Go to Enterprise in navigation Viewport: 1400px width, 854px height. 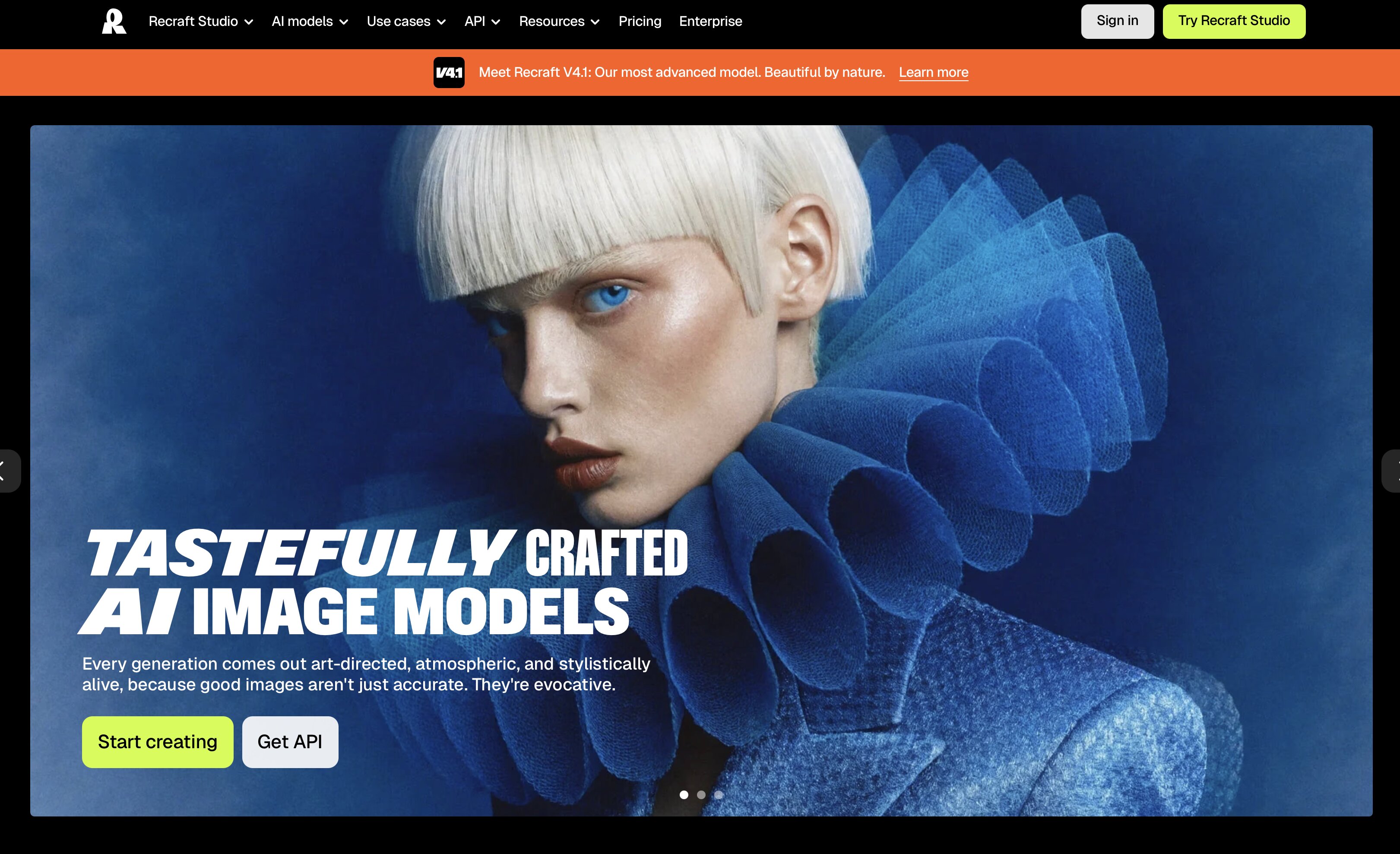(710, 22)
